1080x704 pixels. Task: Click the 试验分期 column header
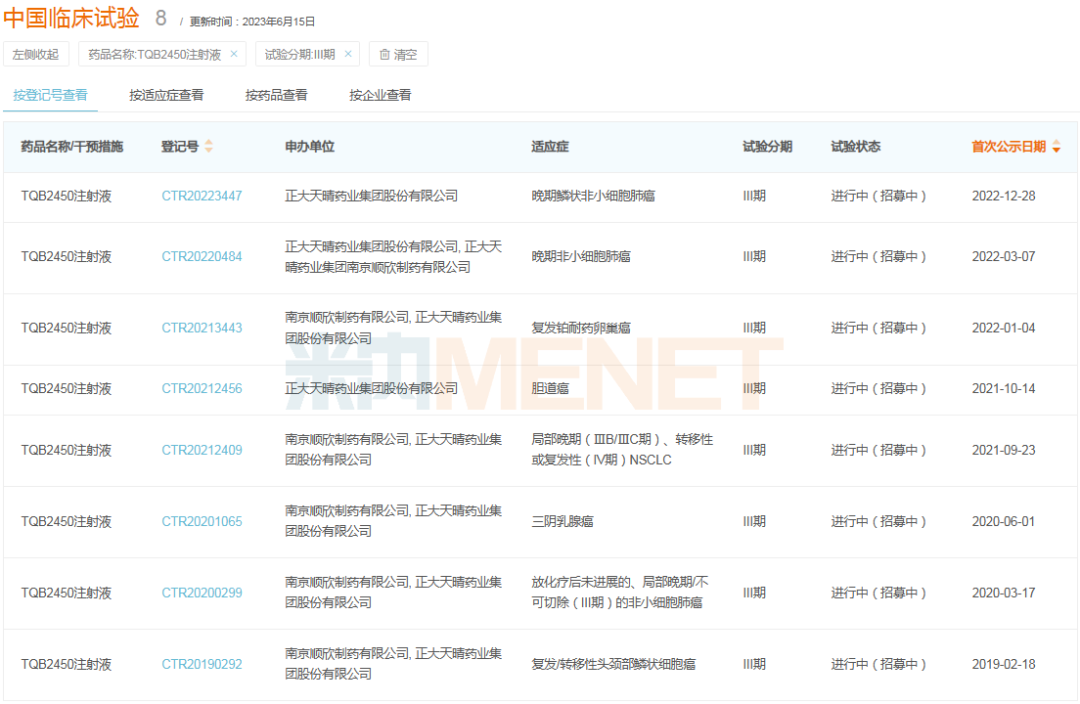click(x=767, y=146)
